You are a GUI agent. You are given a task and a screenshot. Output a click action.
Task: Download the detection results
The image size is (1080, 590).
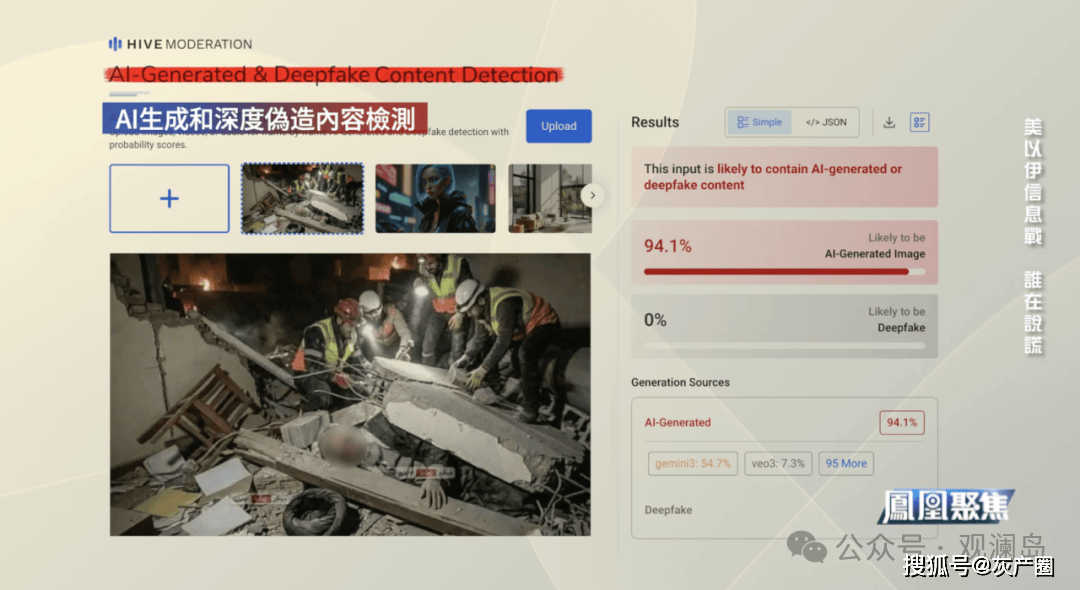889,123
